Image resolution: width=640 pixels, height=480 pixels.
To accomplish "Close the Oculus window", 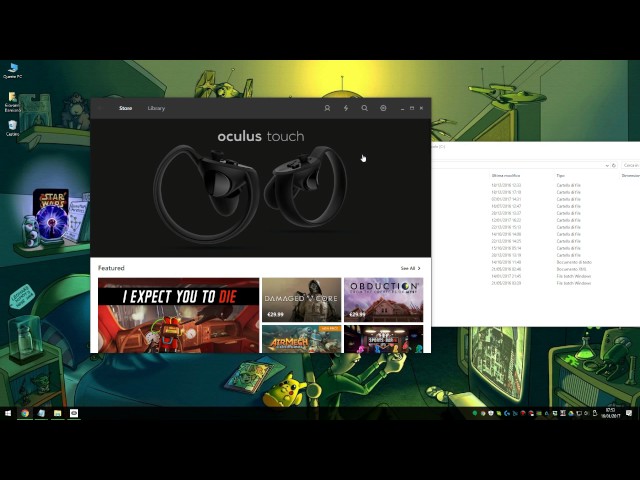I will pyautogui.click(x=421, y=108).
